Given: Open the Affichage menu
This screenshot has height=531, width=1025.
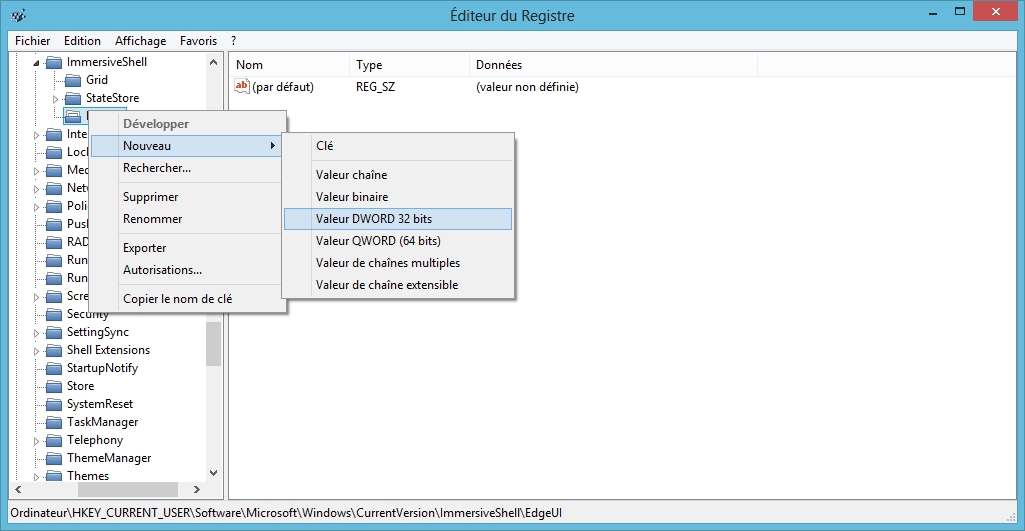Looking at the screenshot, I should [141, 41].
